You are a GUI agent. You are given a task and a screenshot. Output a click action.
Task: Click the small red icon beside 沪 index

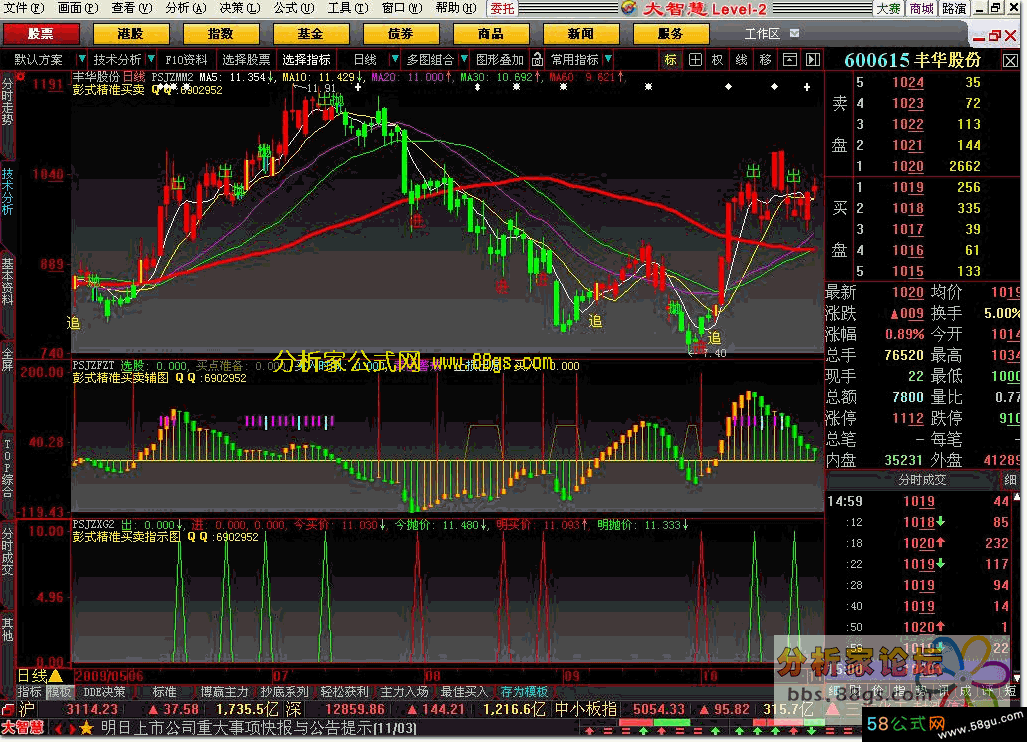pos(8,709)
